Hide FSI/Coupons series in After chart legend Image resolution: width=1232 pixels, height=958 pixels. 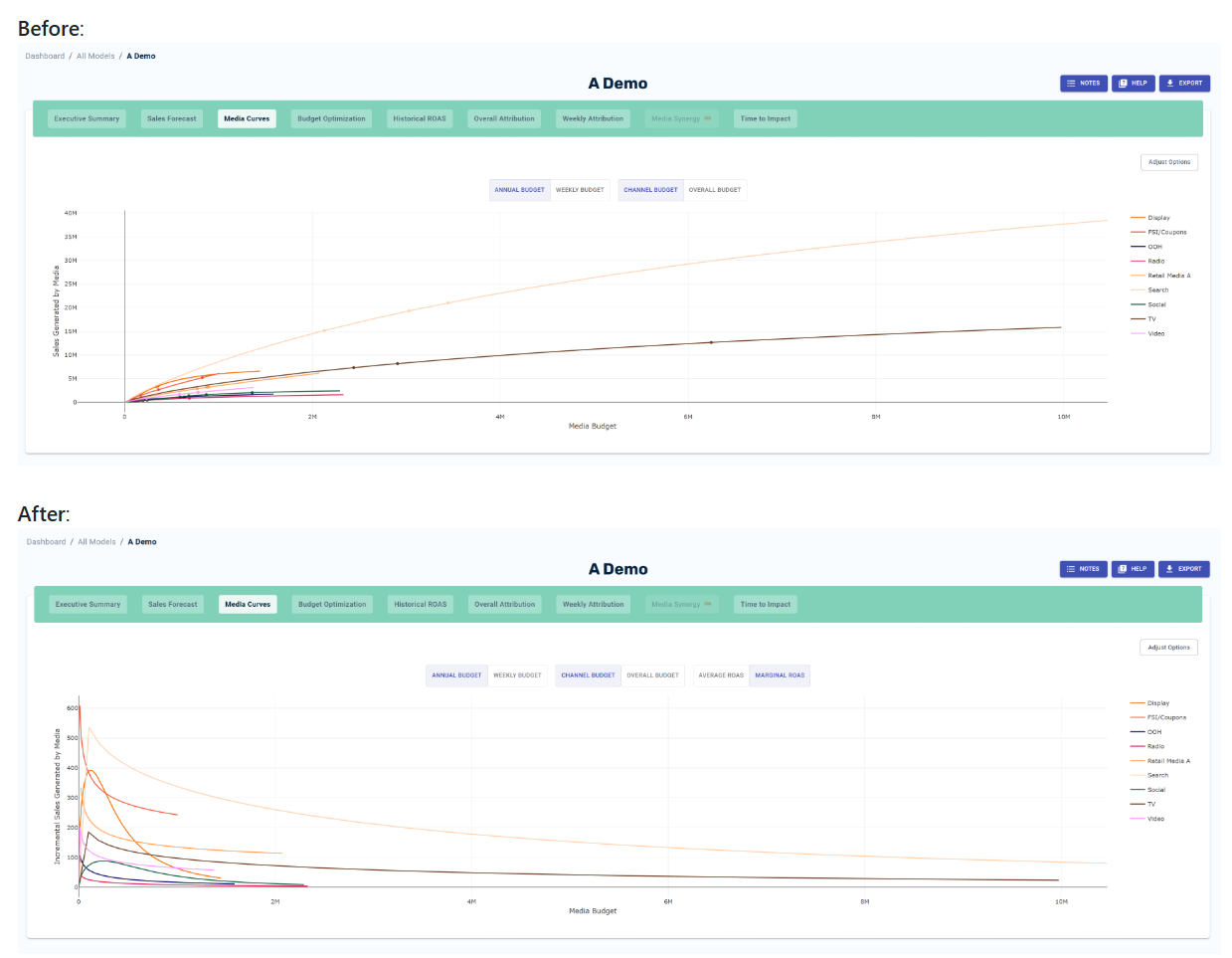1158,717
